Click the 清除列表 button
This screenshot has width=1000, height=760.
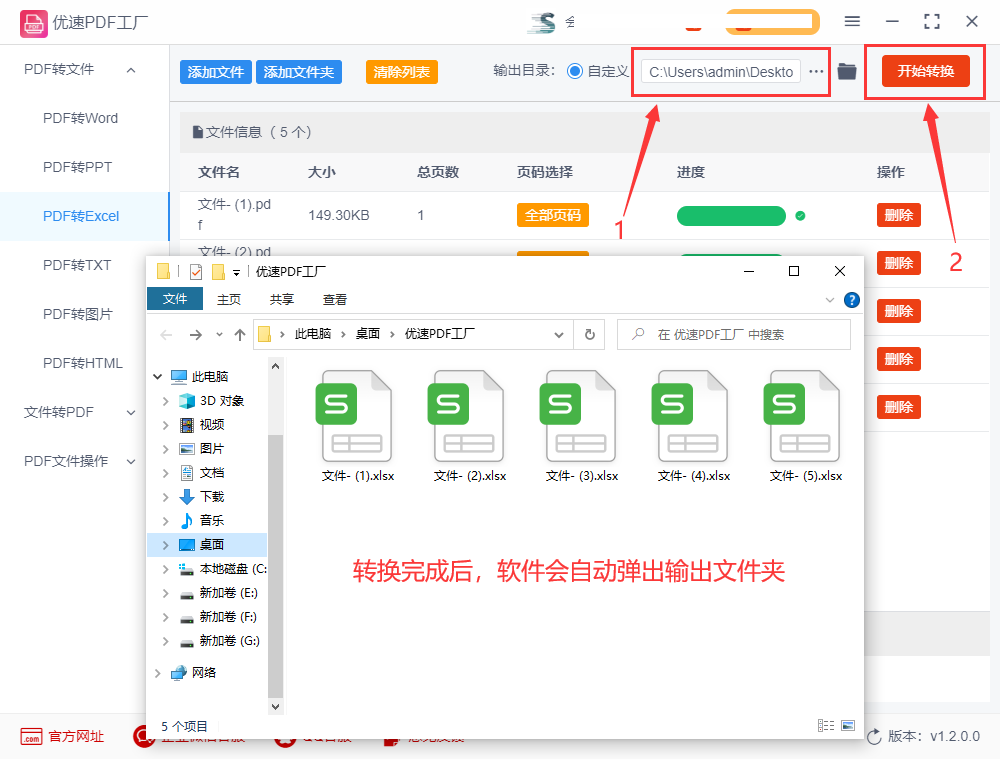pos(402,72)
